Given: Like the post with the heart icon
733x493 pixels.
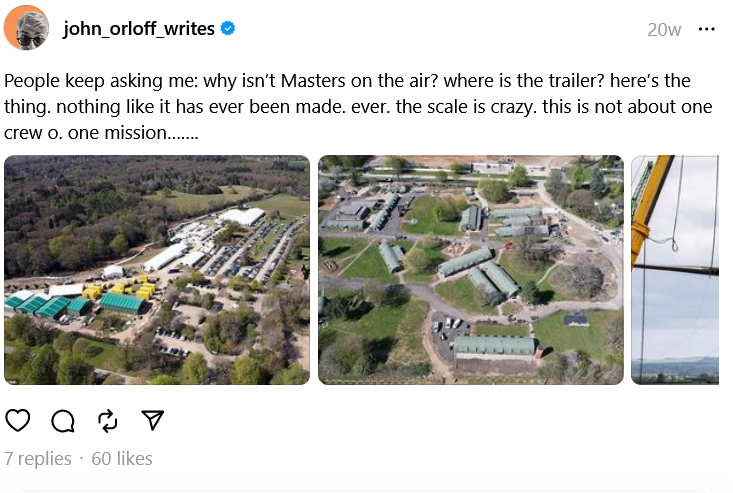Looking at the screenshot, I should (18, 420).
